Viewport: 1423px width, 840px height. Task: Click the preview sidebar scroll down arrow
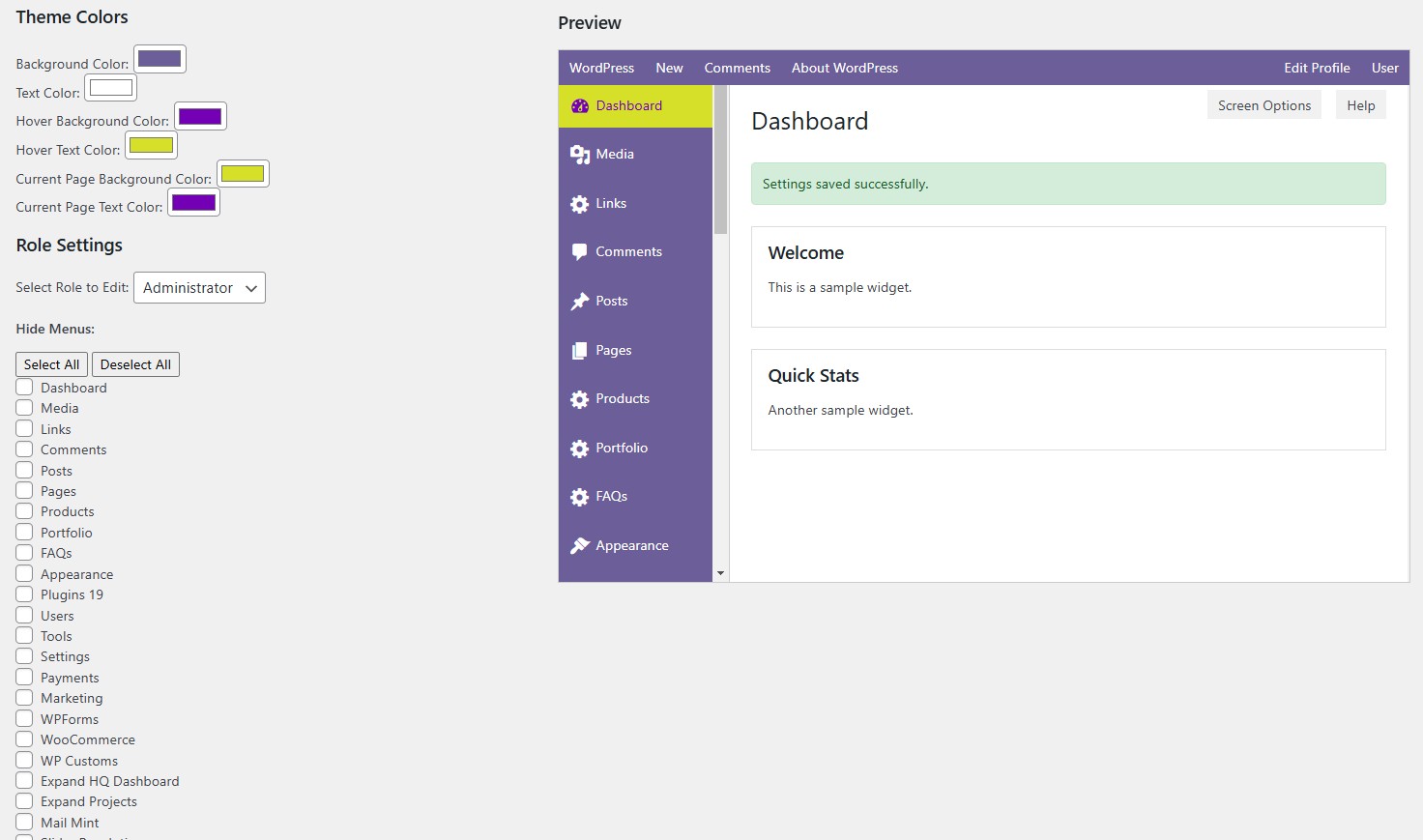pyautogui.click(x=720, y=574)
